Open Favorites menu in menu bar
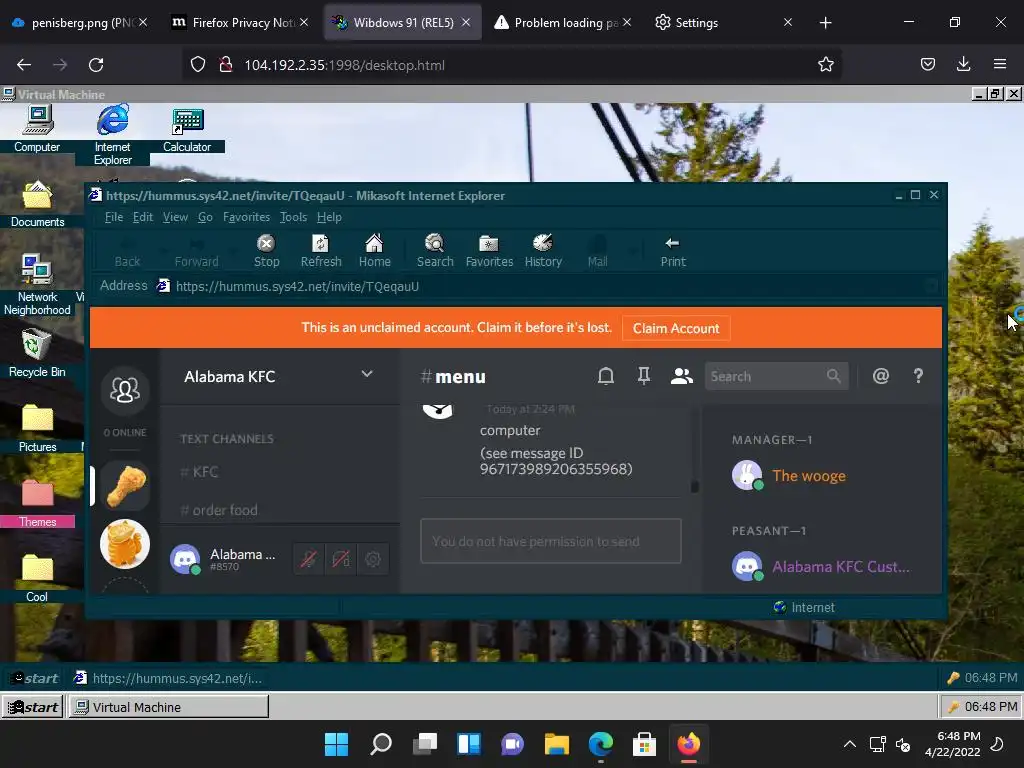This screenshot has height=768, width=1024. (246, 217)
